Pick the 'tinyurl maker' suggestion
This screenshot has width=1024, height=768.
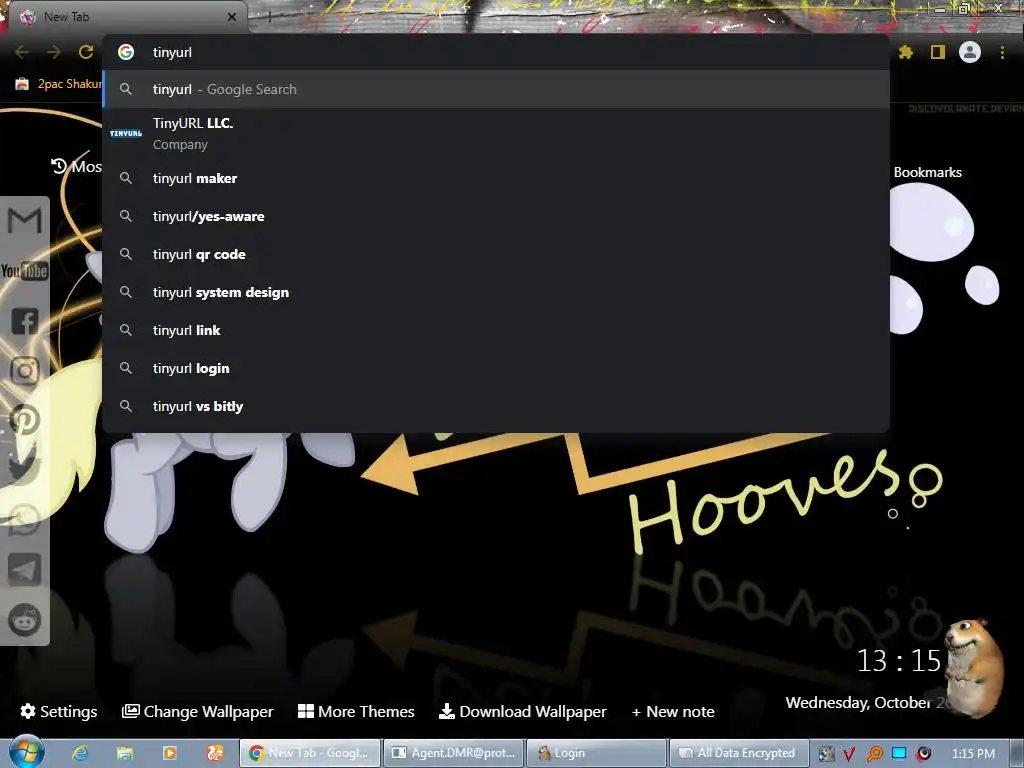pyautogui.click(x=496, y=178)
